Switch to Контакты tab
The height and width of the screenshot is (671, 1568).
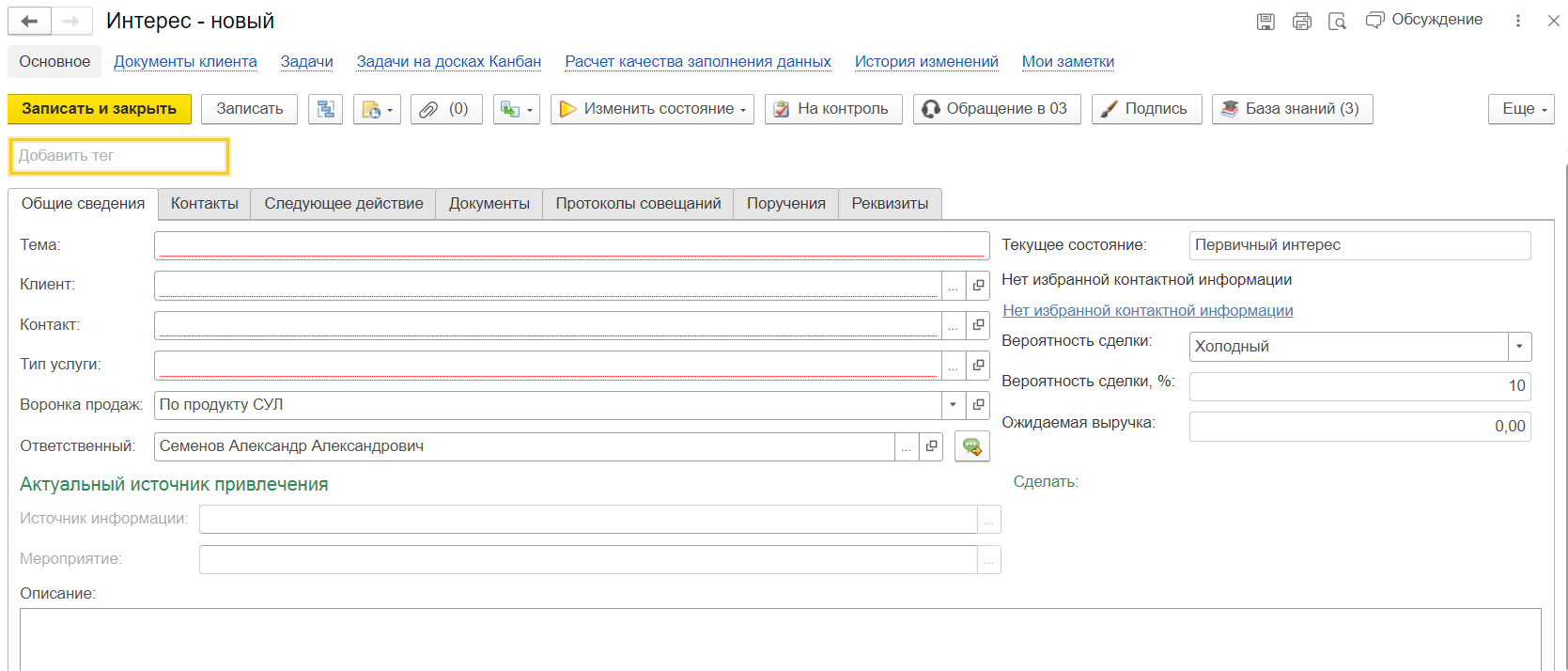click(205, 204)
